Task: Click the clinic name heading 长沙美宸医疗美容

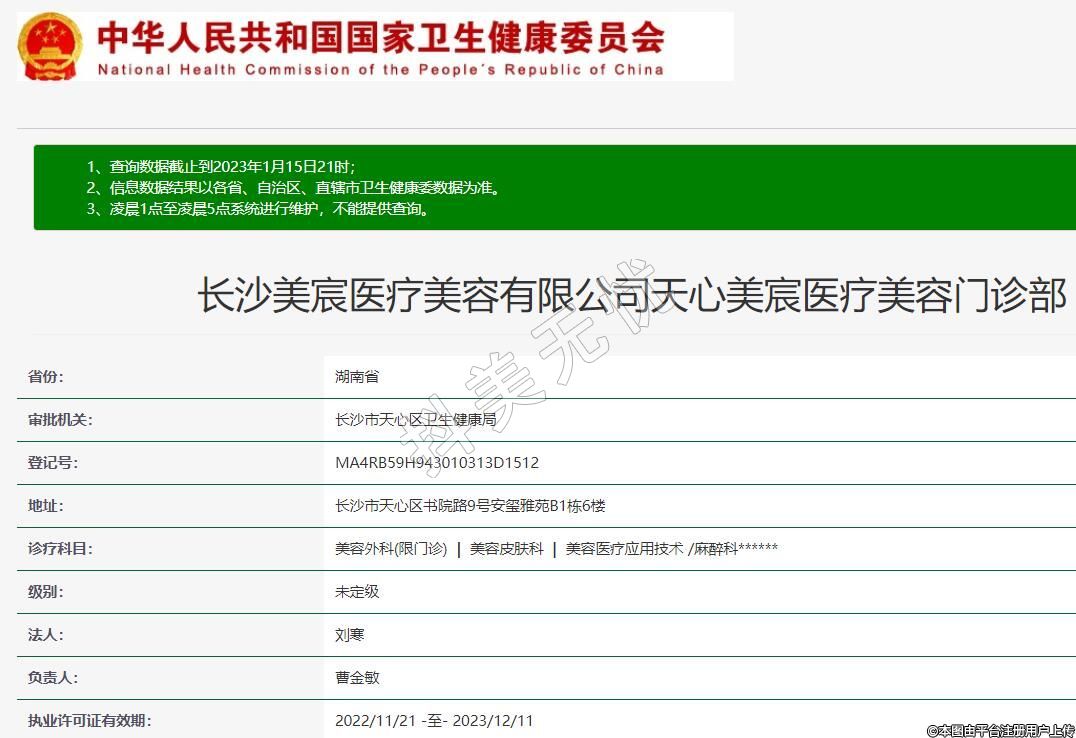Action: pos(632,297)
